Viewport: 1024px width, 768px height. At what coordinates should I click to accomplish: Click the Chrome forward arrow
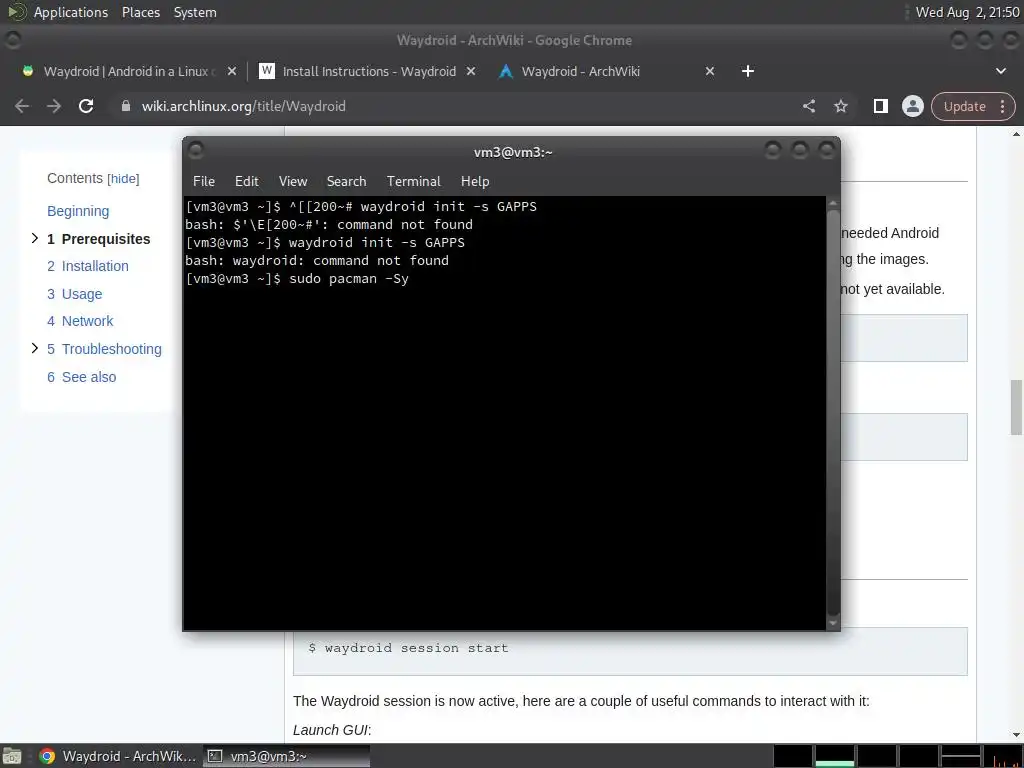(x=54, y=106)
